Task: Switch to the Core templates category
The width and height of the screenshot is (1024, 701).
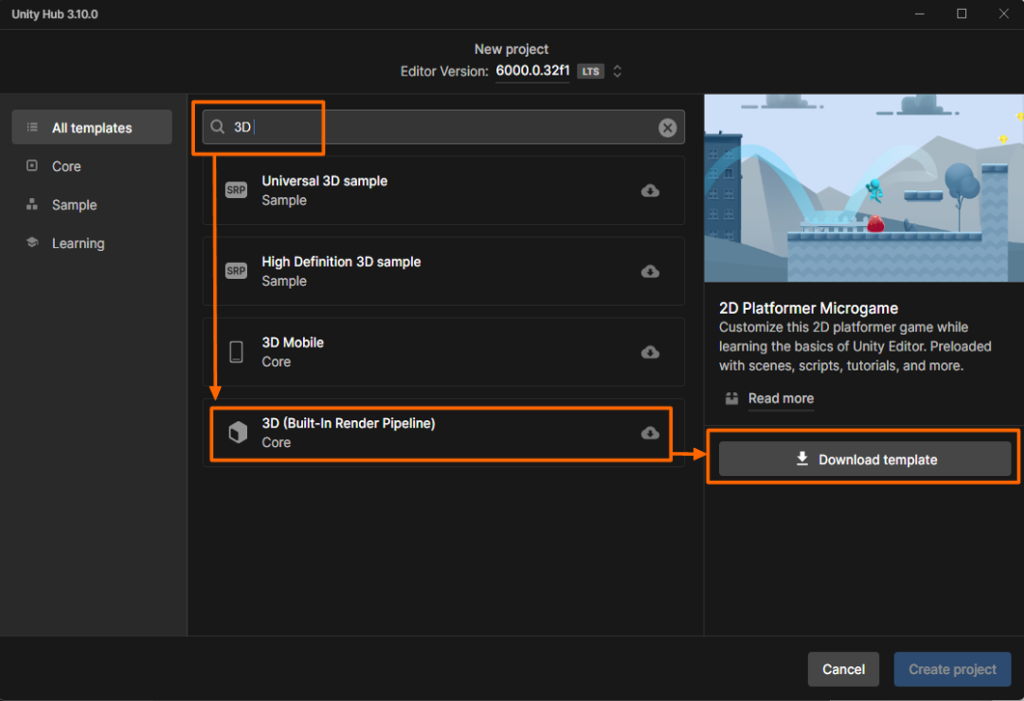Action: point(67,166)
